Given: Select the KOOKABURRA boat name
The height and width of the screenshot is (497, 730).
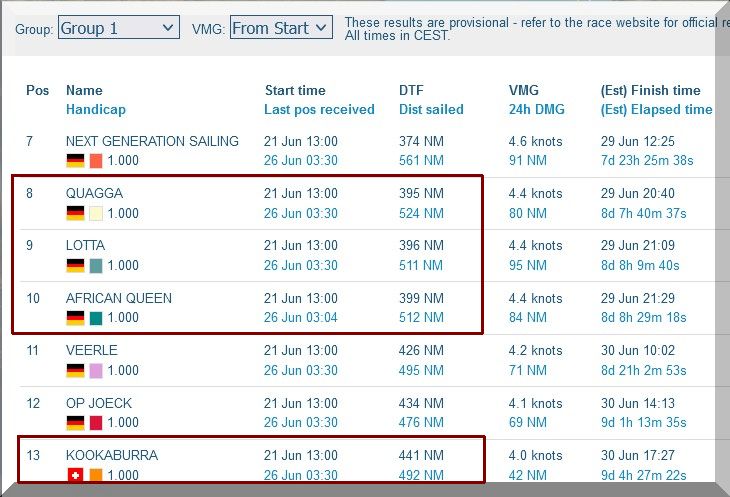Looking at the screenshot, I should 111,455.
